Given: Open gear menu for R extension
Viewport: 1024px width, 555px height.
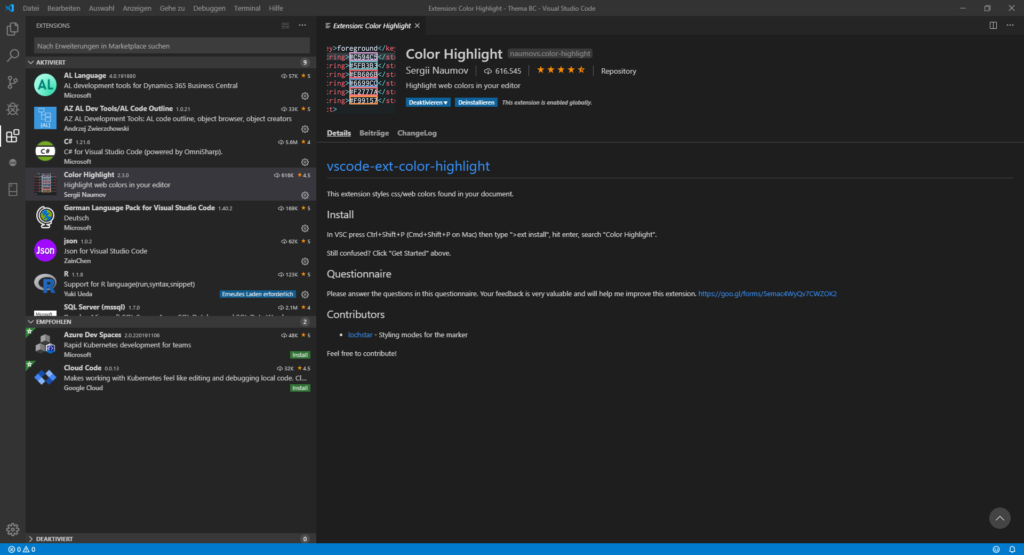Looking at the screenshot, I should click(304, 294).
